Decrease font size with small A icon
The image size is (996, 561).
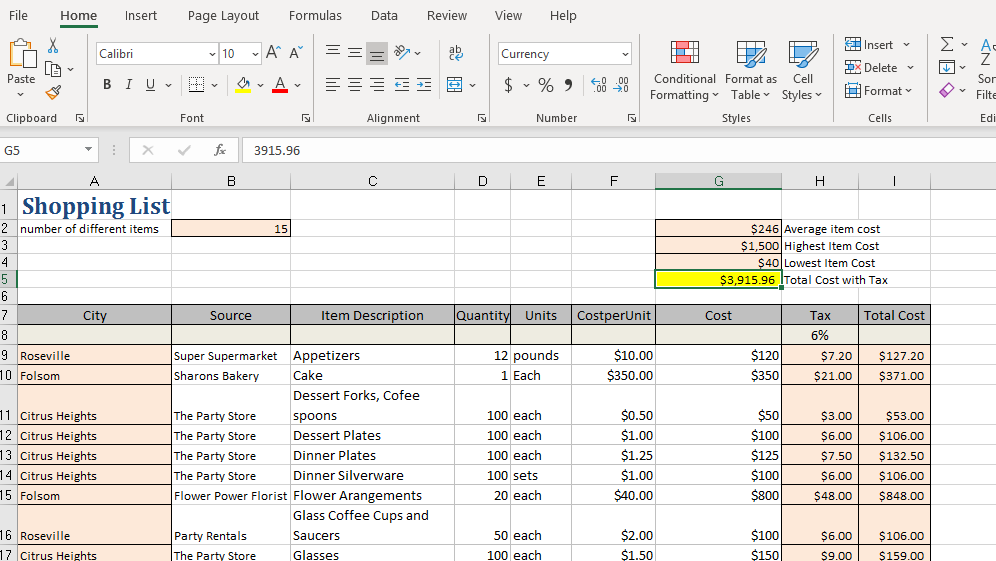[296, 53]
